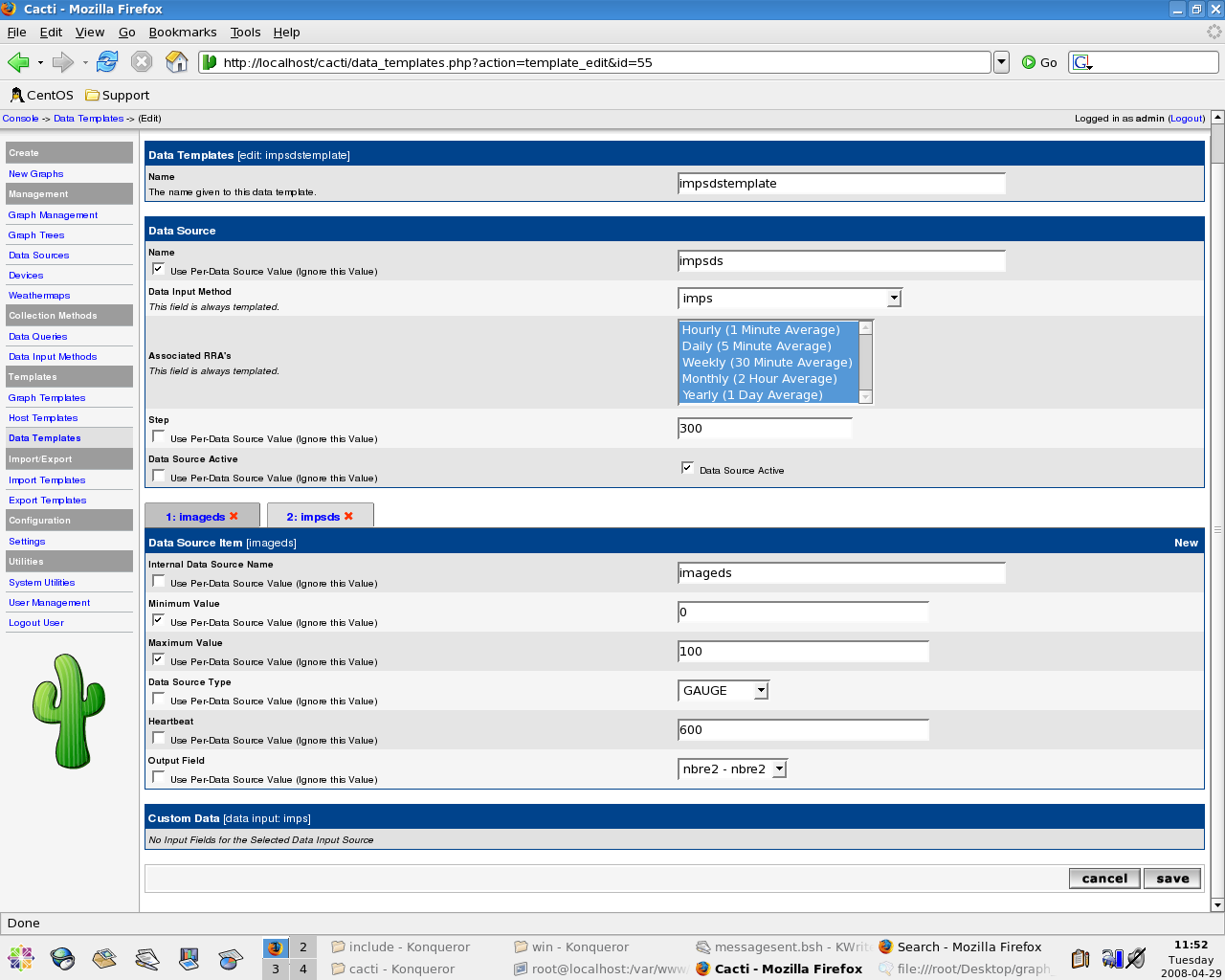The image size is (1225, 980).
Task: Click the Firefox Back arrow button
Action: 18,62
